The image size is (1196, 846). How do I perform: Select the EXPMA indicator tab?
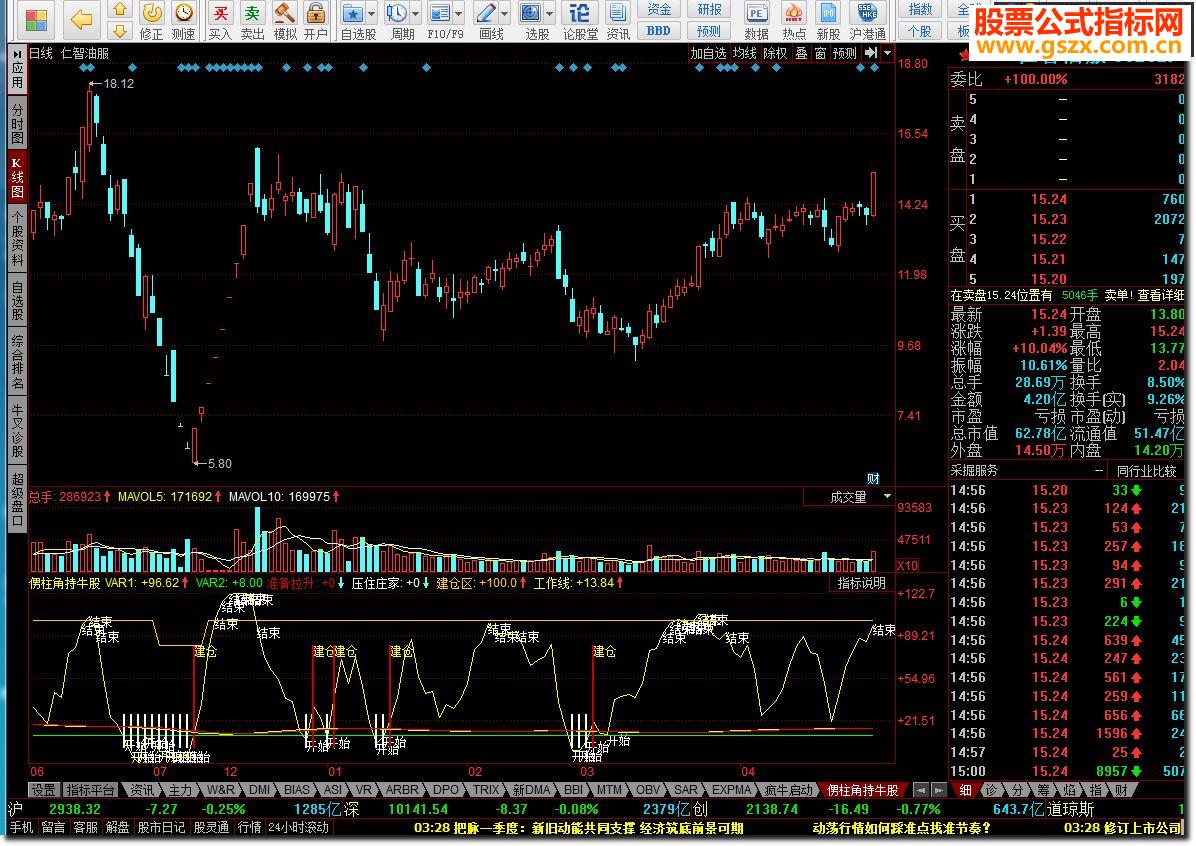coord(731,790)
